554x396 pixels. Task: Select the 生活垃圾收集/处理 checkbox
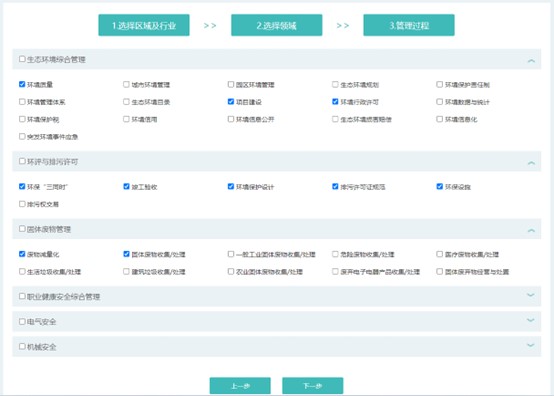[22, 271]
